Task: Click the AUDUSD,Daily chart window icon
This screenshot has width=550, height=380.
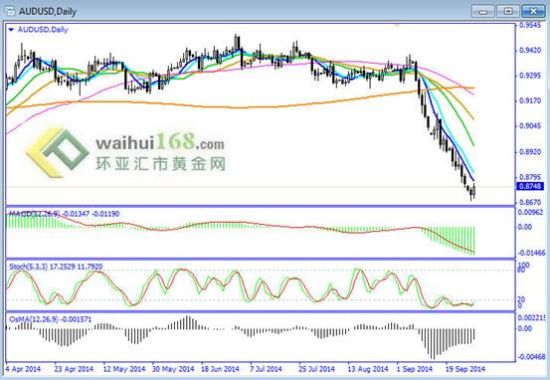Action: (x=10, y=11)
